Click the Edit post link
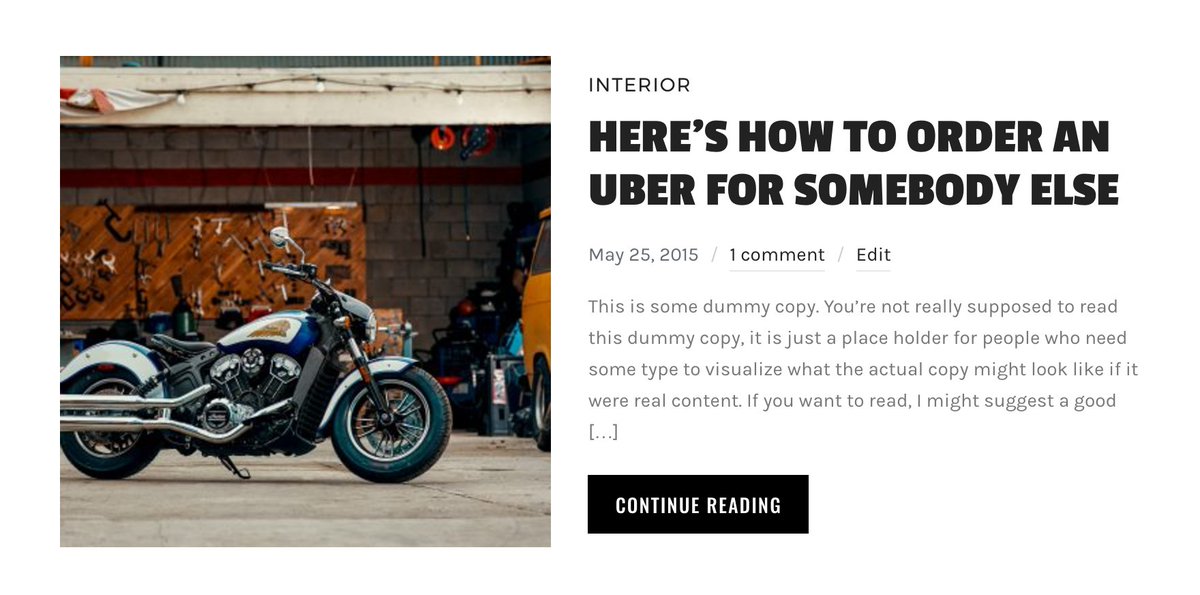Image resolution: width=1200 pixels, height=595 pixels. coord(873,255)
